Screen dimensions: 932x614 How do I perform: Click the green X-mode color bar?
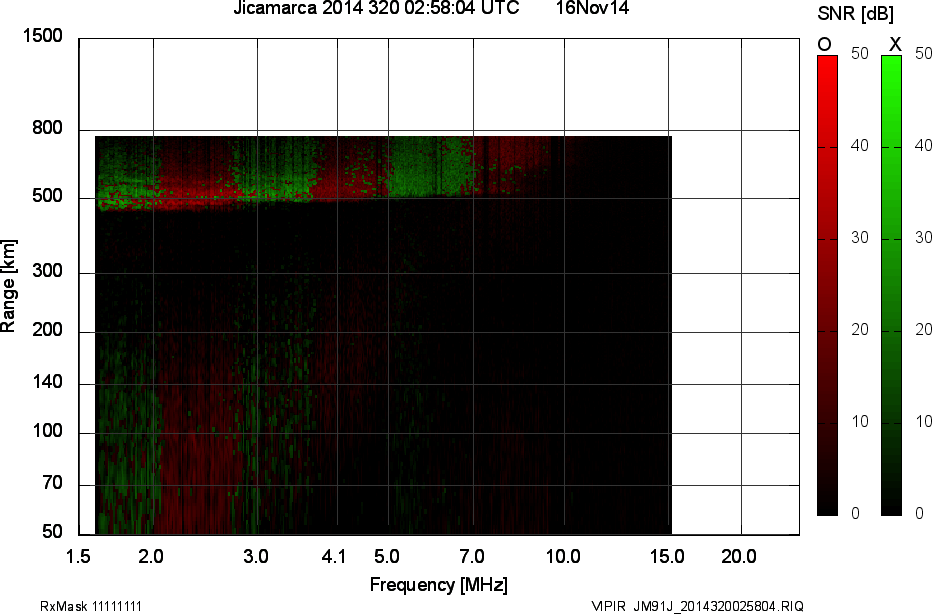point(891,285)
